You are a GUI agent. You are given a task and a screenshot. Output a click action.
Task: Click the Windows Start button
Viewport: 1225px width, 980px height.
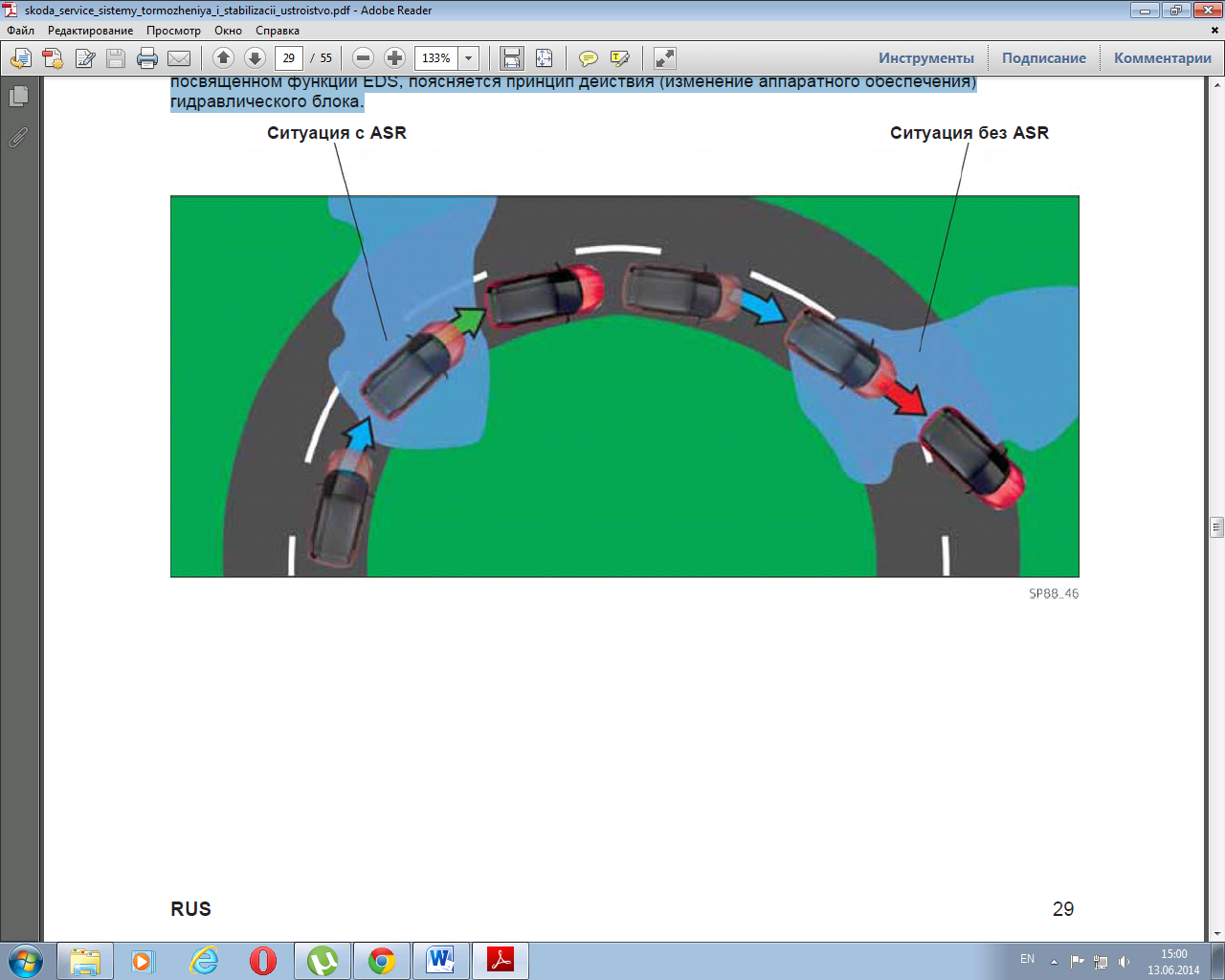(x=25, y=961)
